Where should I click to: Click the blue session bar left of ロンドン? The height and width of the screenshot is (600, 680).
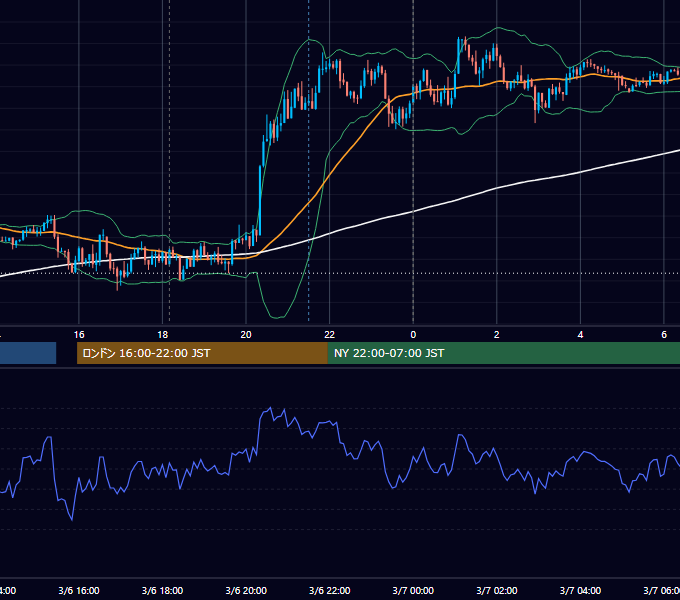point(28,353)
